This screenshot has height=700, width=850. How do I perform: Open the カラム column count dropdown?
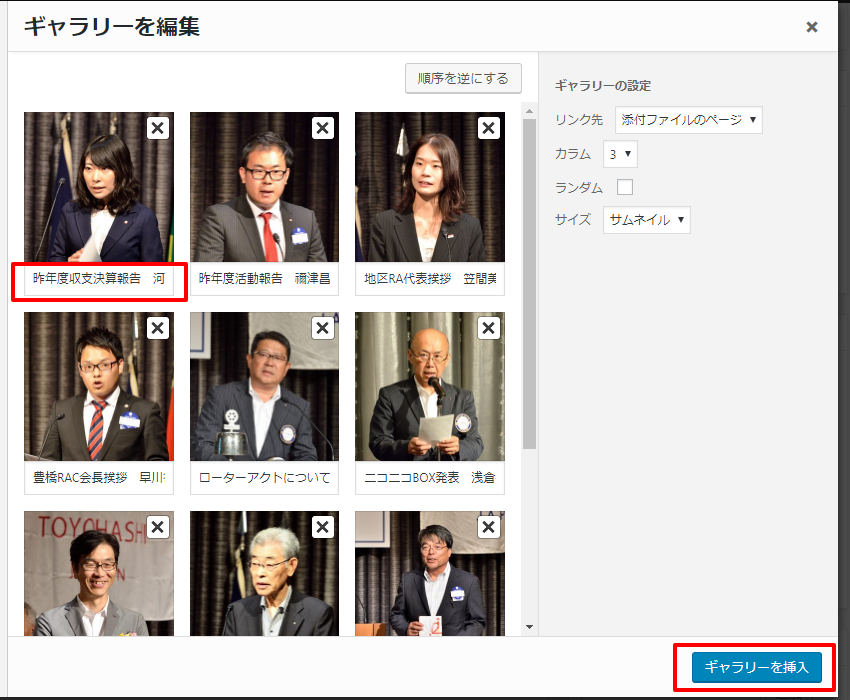(x=620, y=154)
